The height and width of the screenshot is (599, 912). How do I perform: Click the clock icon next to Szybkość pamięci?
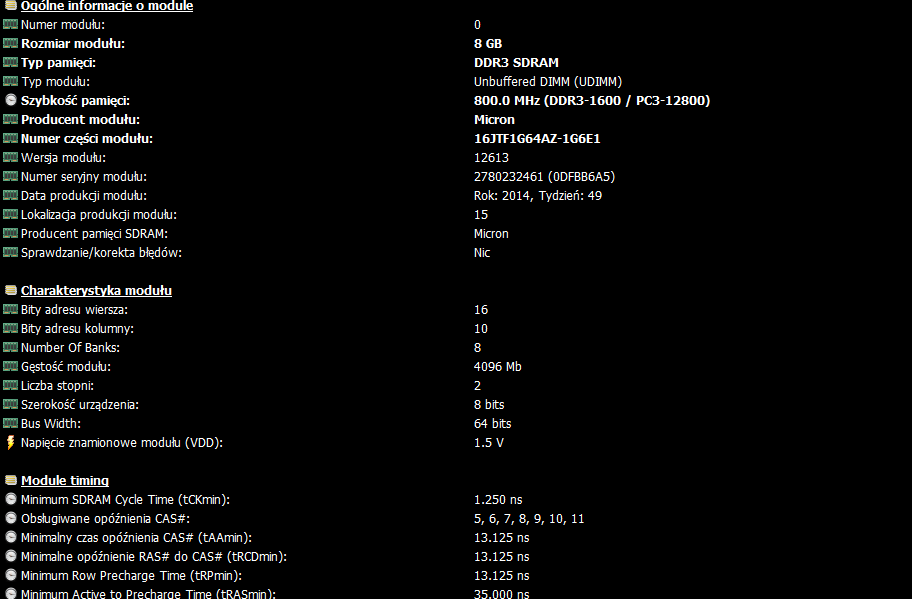point(10,100)
